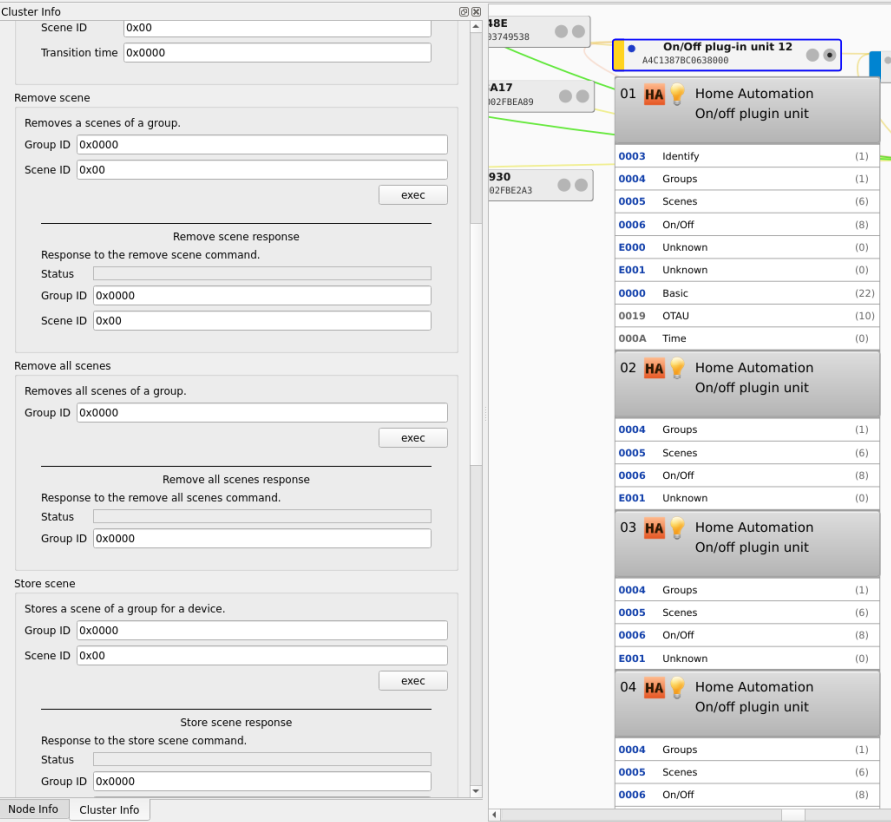The image size is (891, 822).
Task: Click right gray circle on the 930 node
Action: click(581, 185)
